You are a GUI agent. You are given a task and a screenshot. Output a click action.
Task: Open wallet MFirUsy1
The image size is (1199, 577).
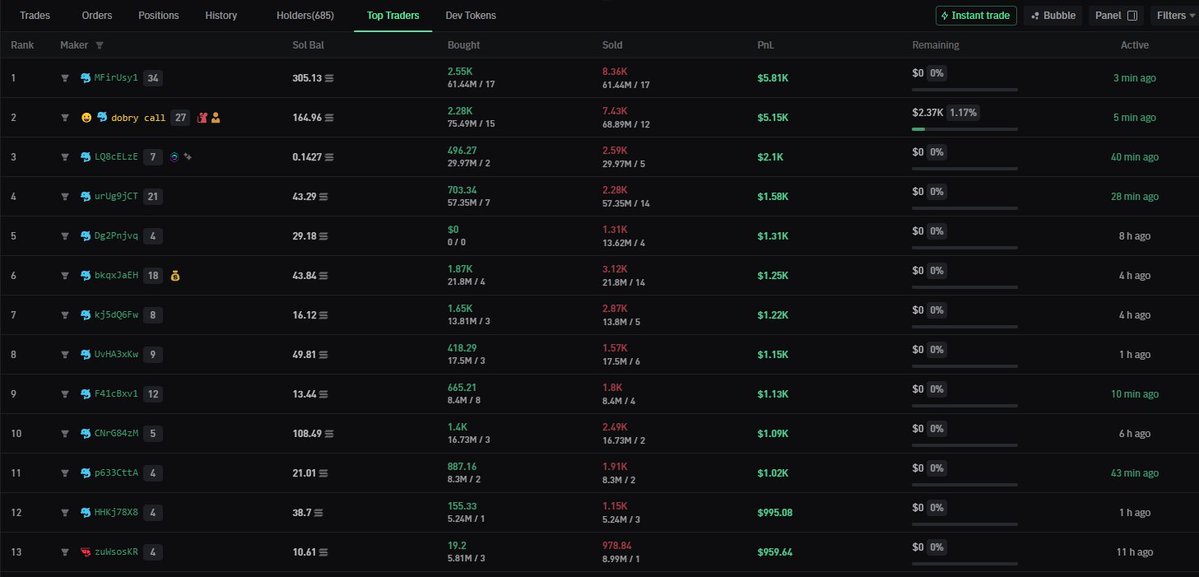point(116,78)
